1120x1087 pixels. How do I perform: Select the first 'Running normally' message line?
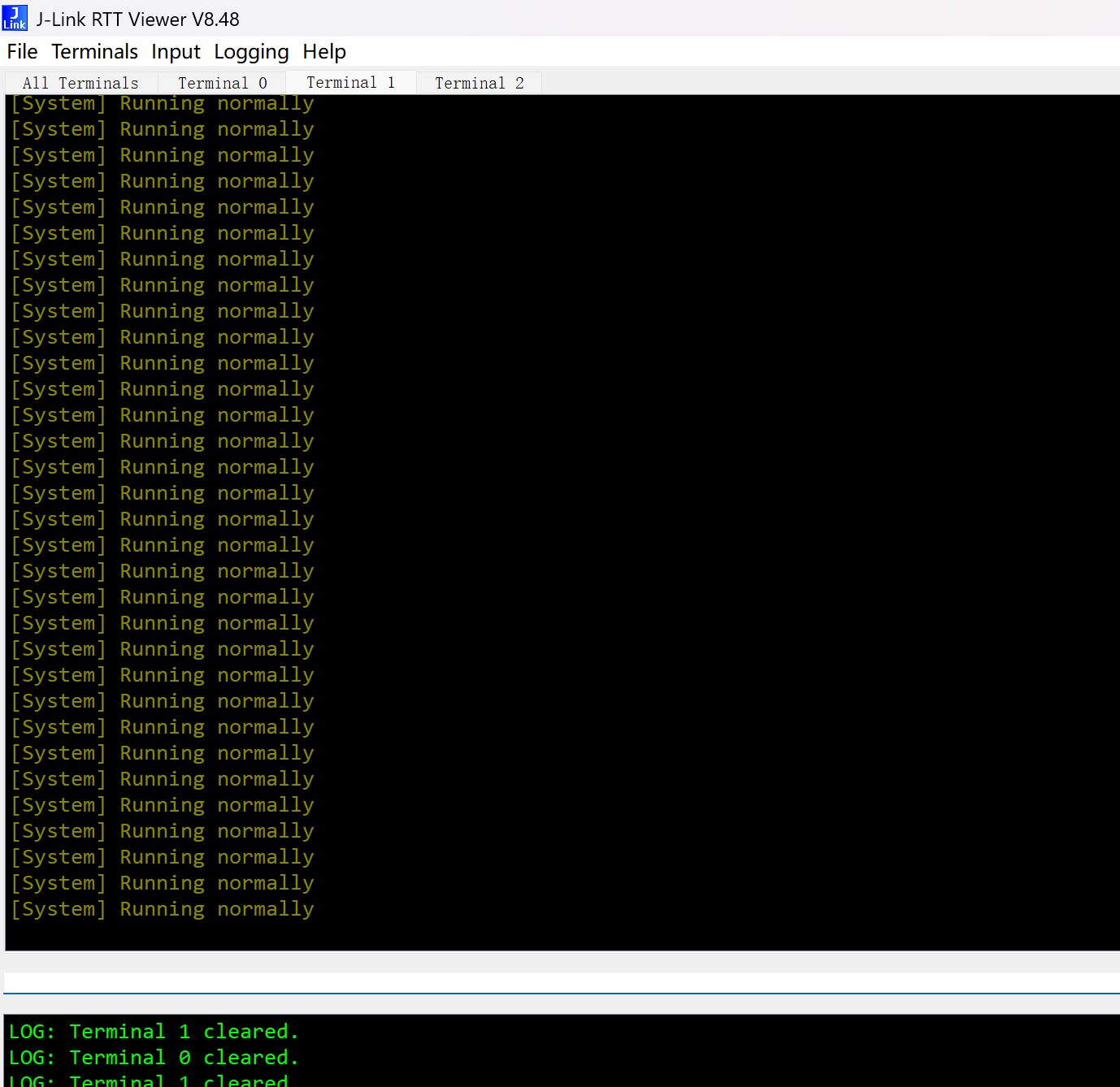click(163, 102)
